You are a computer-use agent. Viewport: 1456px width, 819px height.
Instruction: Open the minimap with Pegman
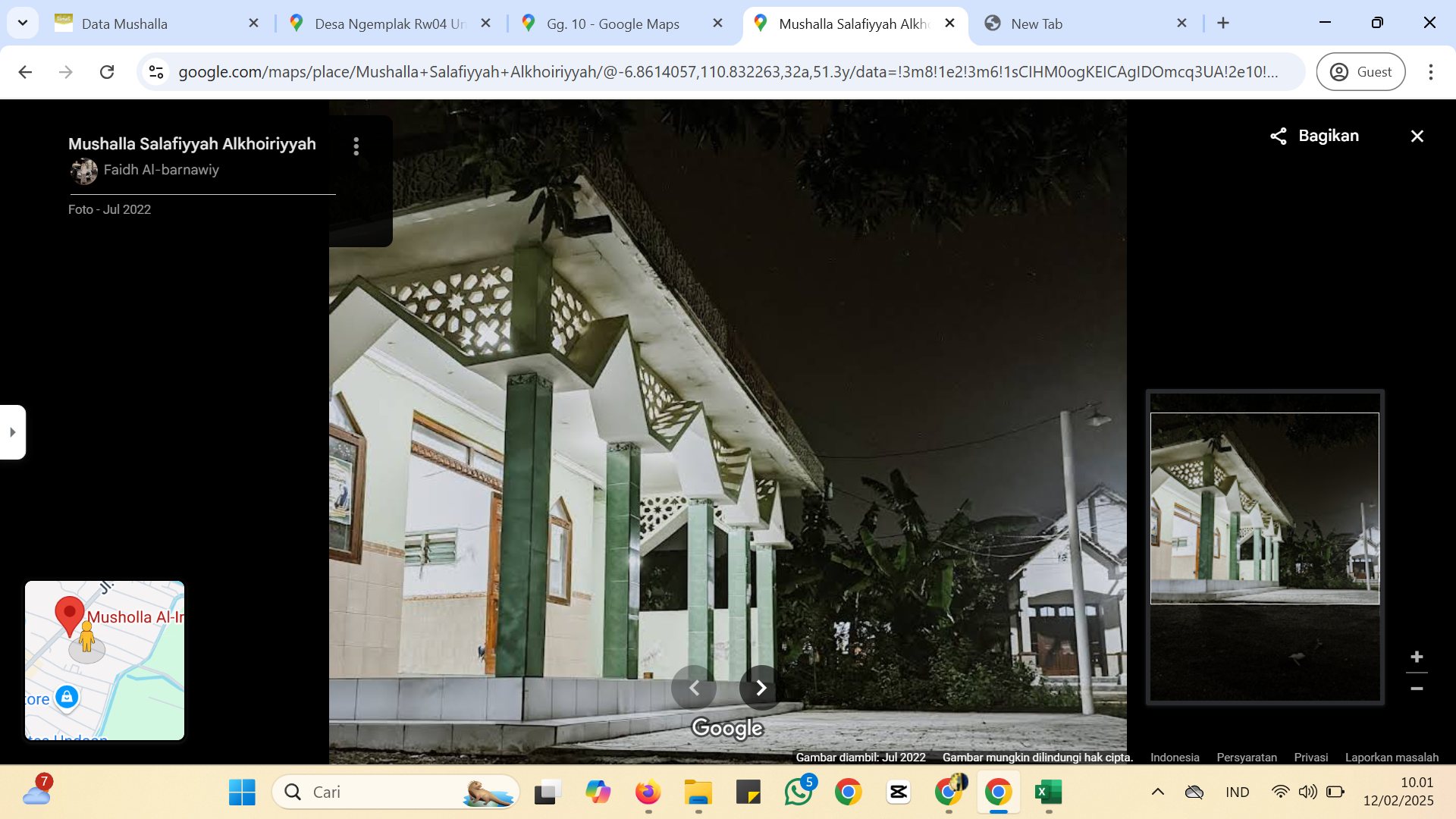coord(105,661)
